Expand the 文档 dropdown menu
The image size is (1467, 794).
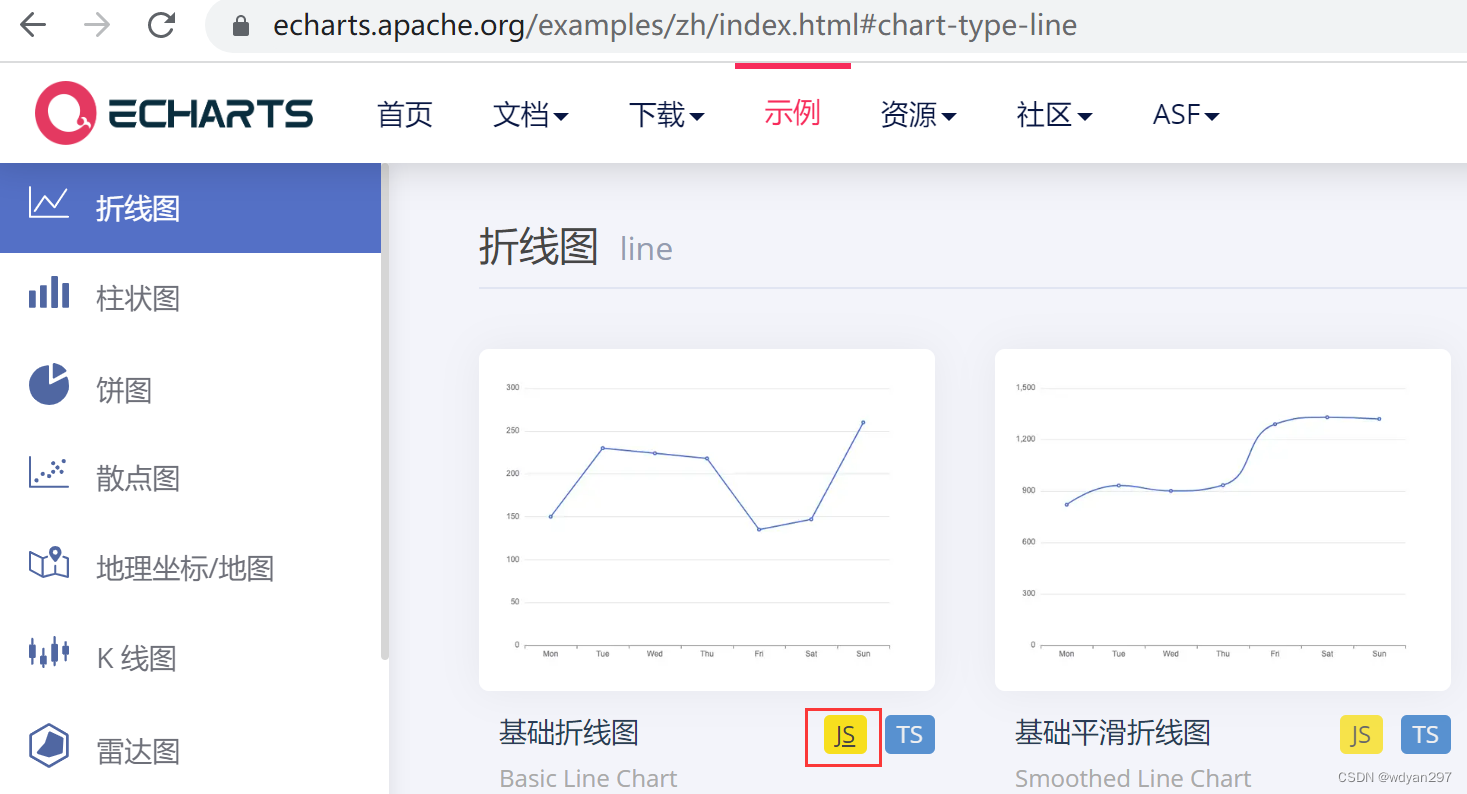pyautogui.click(x=531, y=115)
